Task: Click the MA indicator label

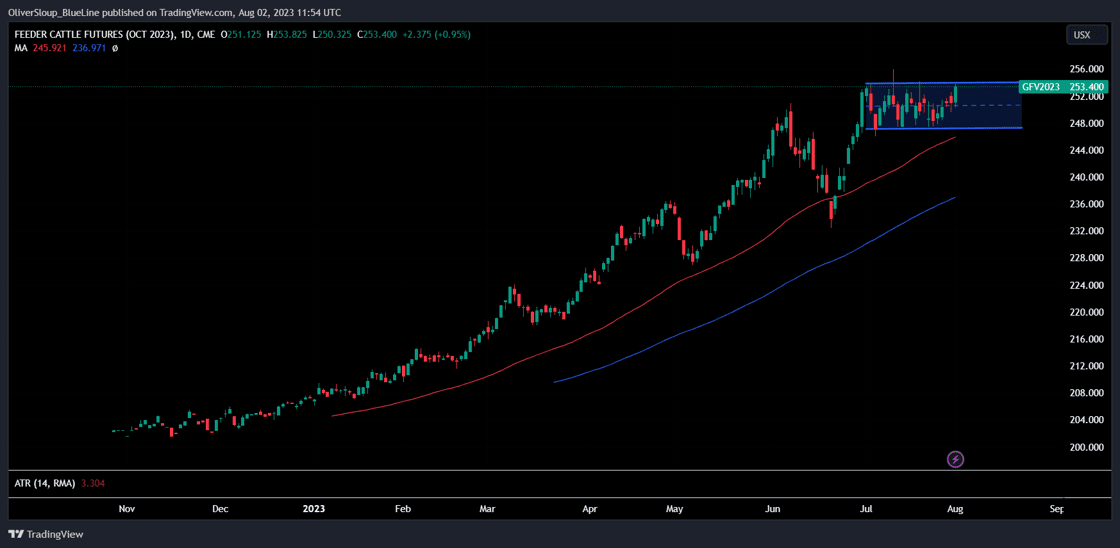Action: pyautogui.click(x=21, y=47)
